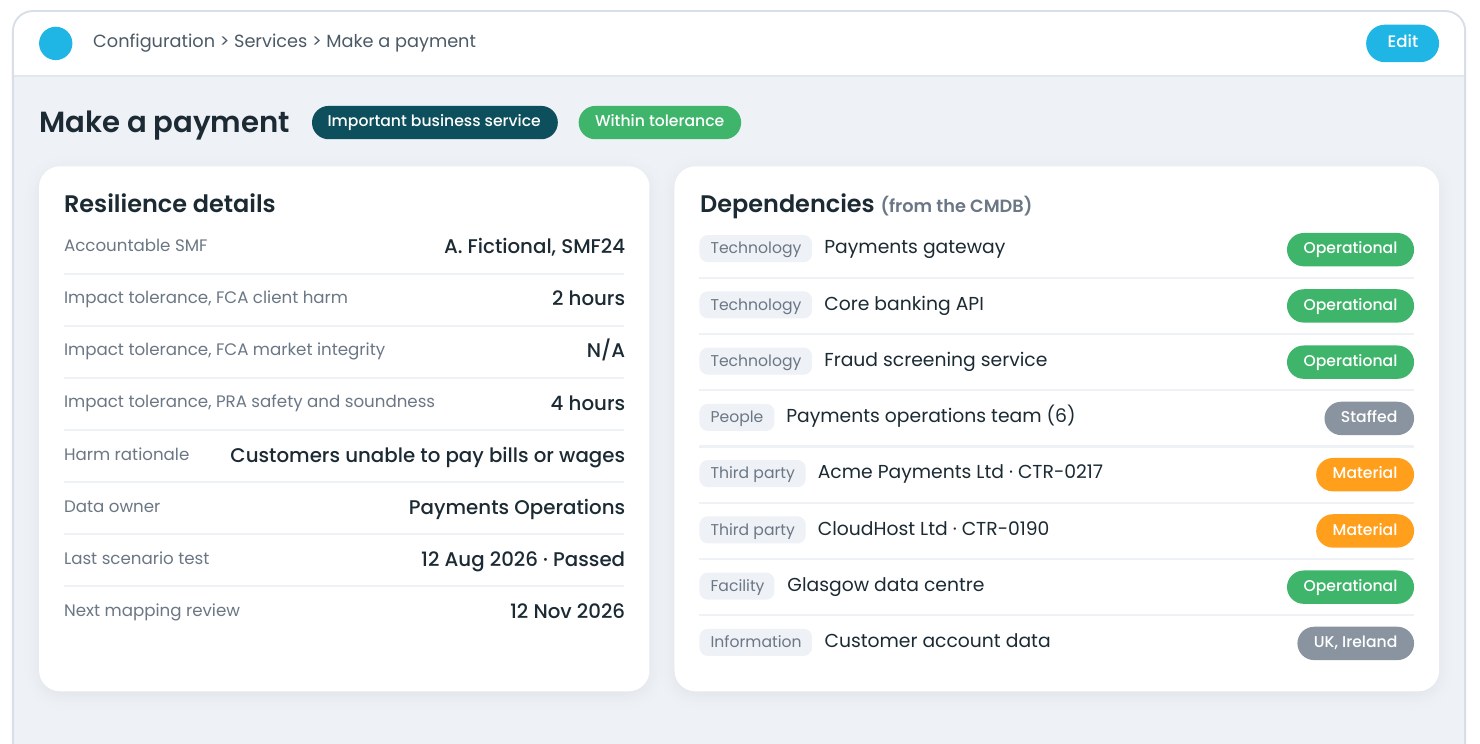1480x744 pixels.
Task: Select the 'Payments Operations' data owner value
Action: click(516, 508)
